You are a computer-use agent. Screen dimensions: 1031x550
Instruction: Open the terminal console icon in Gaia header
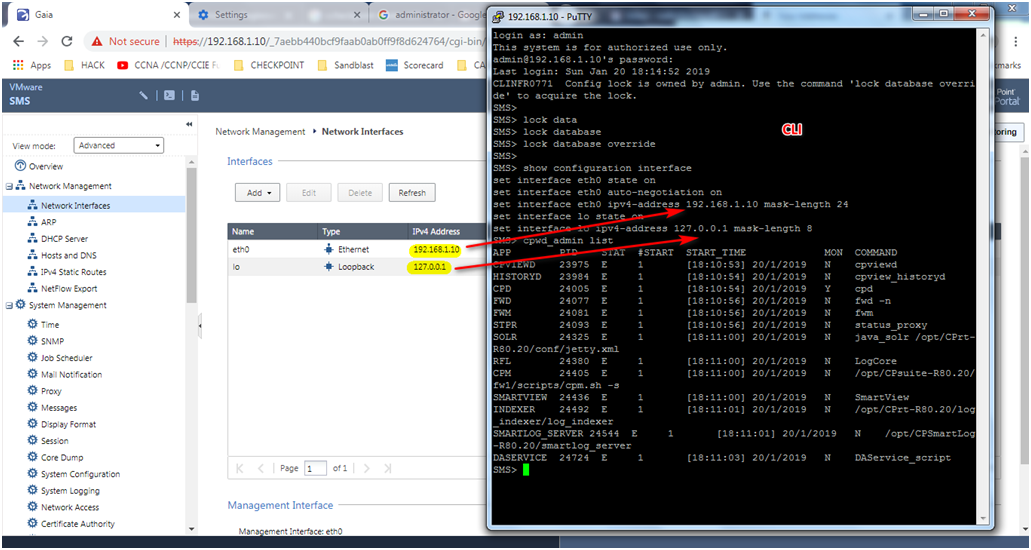pos(169,95)
